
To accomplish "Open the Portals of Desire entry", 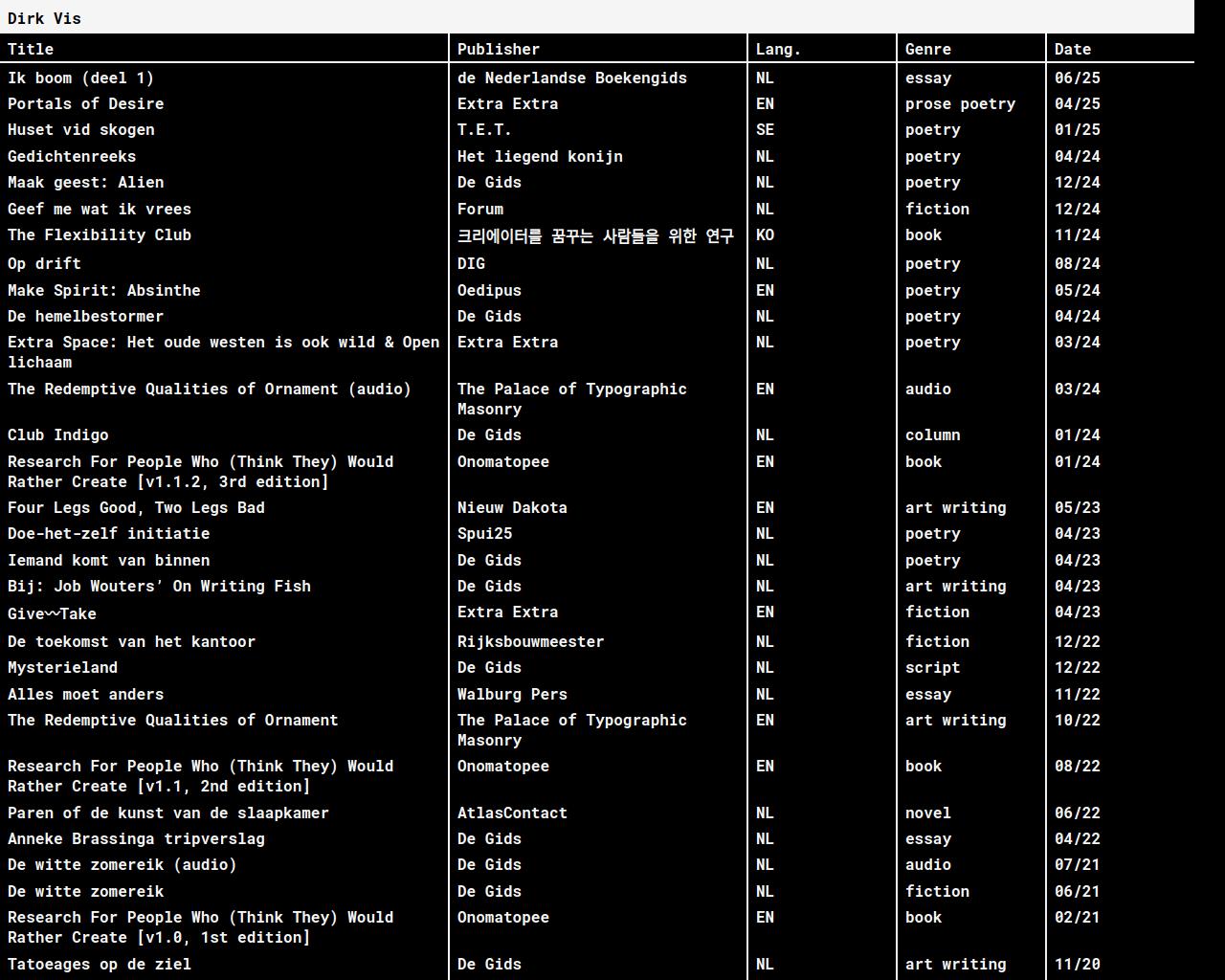I will (85, 103).
